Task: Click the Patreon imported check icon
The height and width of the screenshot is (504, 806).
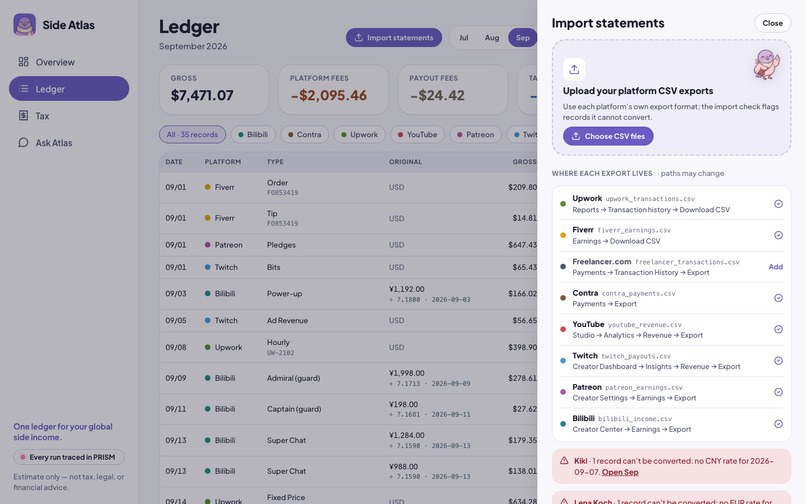Action: pyautogui.click(x=778, y=392)
